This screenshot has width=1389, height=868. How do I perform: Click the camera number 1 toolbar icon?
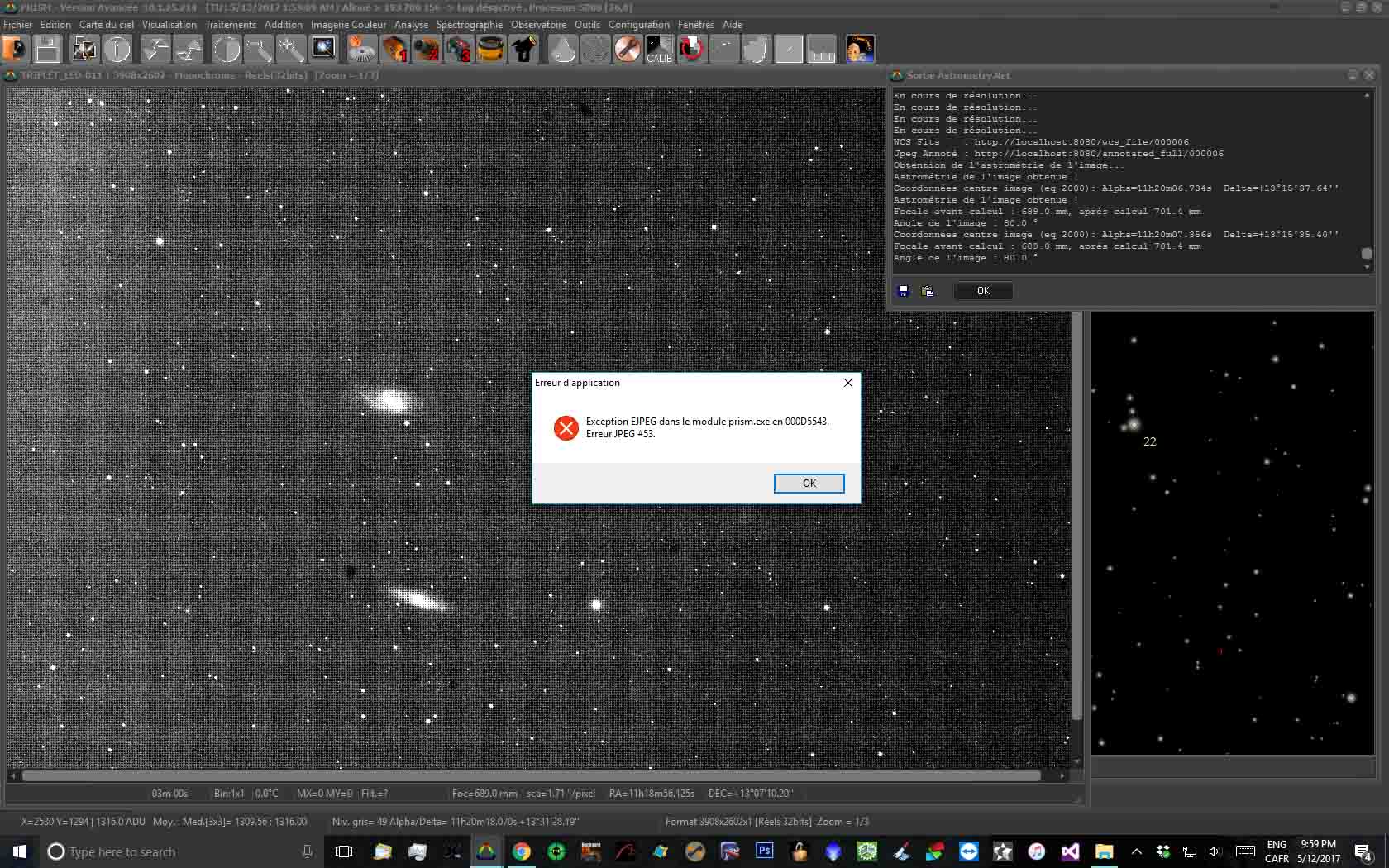click(394, 50)
